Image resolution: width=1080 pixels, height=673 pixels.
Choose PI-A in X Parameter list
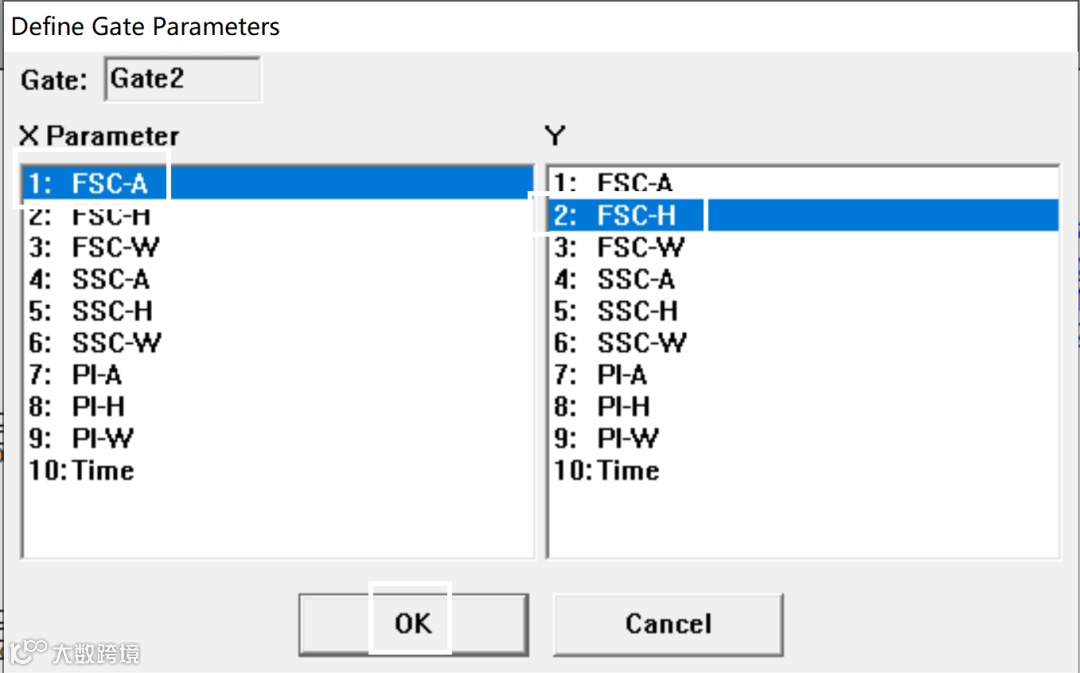(97, 375)
